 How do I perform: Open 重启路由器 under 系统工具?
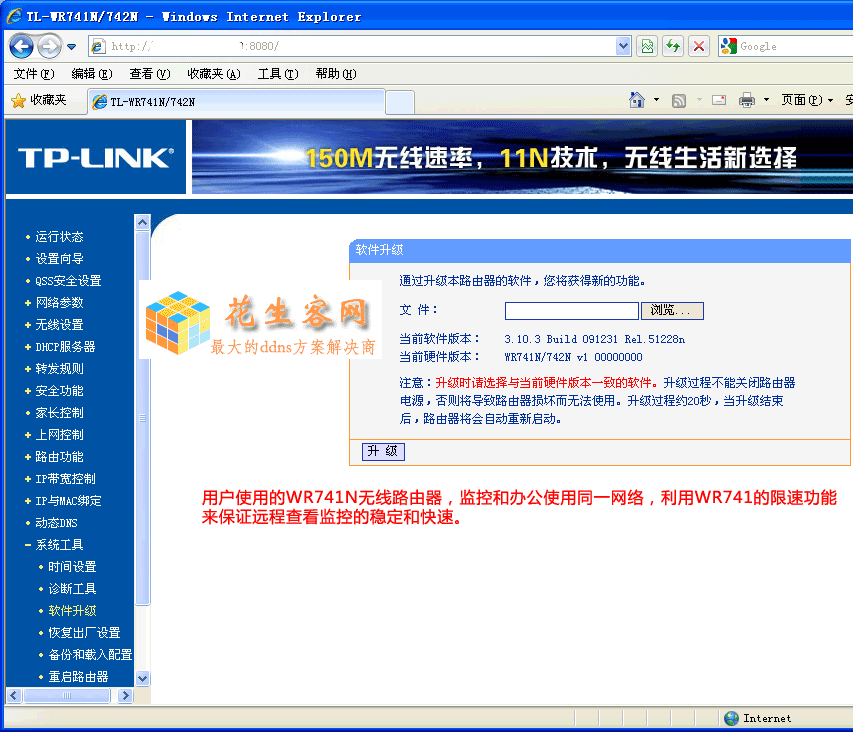pos(78,677)
